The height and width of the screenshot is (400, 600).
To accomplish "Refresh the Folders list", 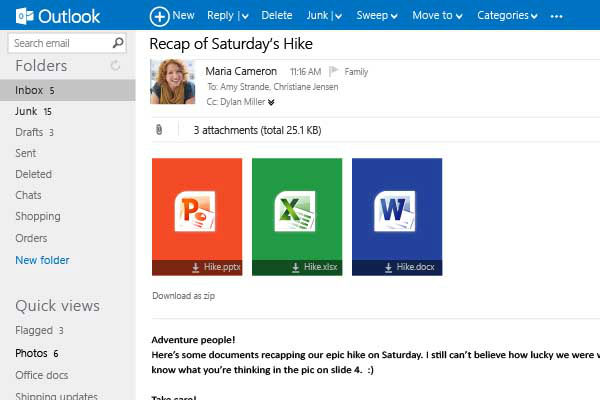I will [x=115, y=66].
